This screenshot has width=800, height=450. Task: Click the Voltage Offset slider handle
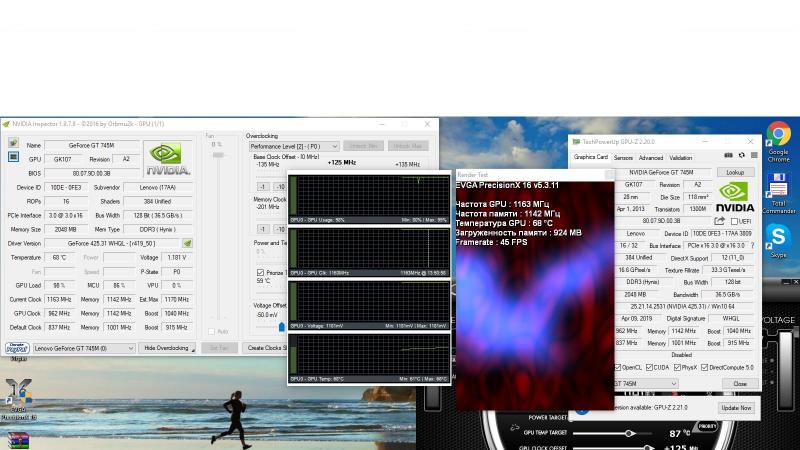pyautogui.click(x=281, y=327)
